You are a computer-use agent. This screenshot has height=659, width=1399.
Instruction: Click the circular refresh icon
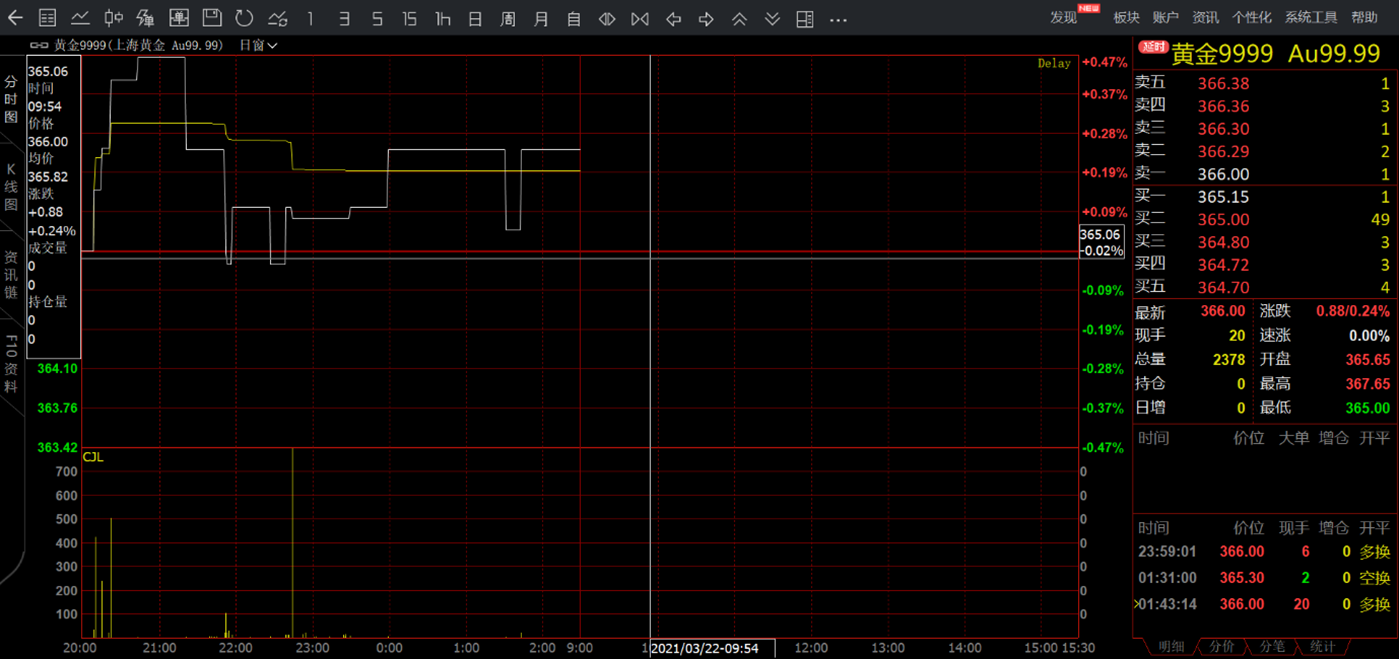pyautogui.click(x=244, y=18)
